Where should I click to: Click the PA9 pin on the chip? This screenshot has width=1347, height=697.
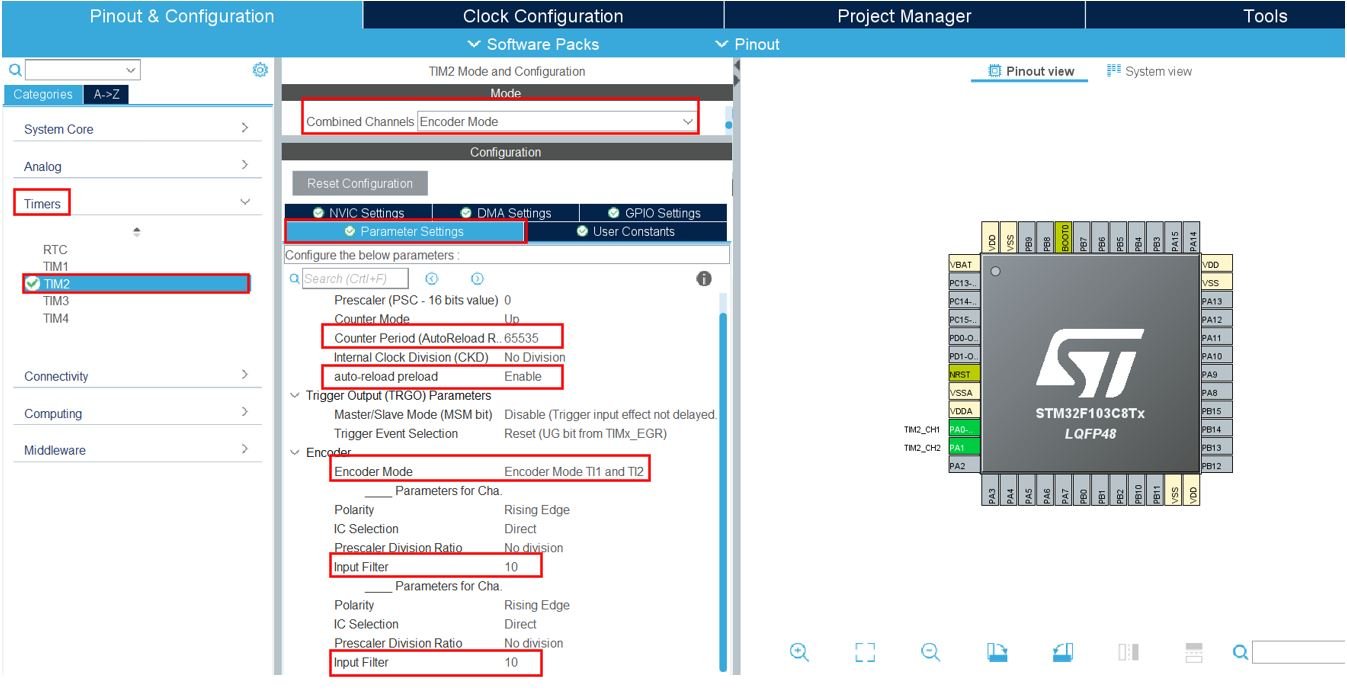1216,374
